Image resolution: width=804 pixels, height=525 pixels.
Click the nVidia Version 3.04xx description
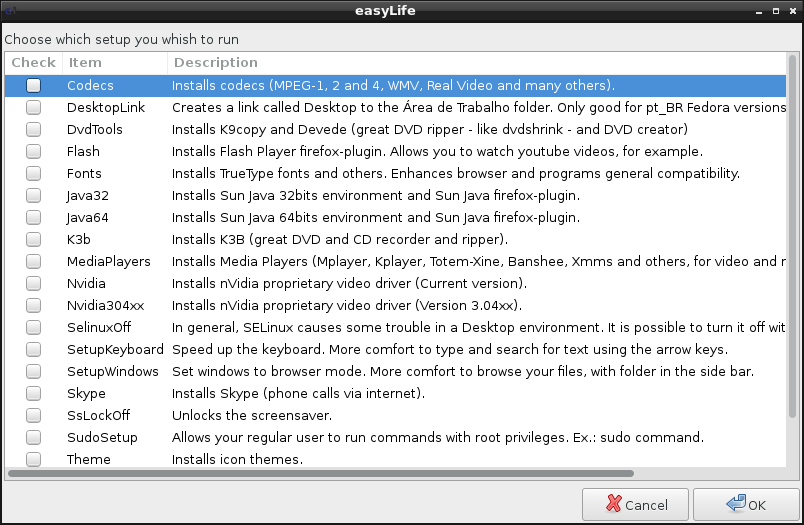click(347, 306)
